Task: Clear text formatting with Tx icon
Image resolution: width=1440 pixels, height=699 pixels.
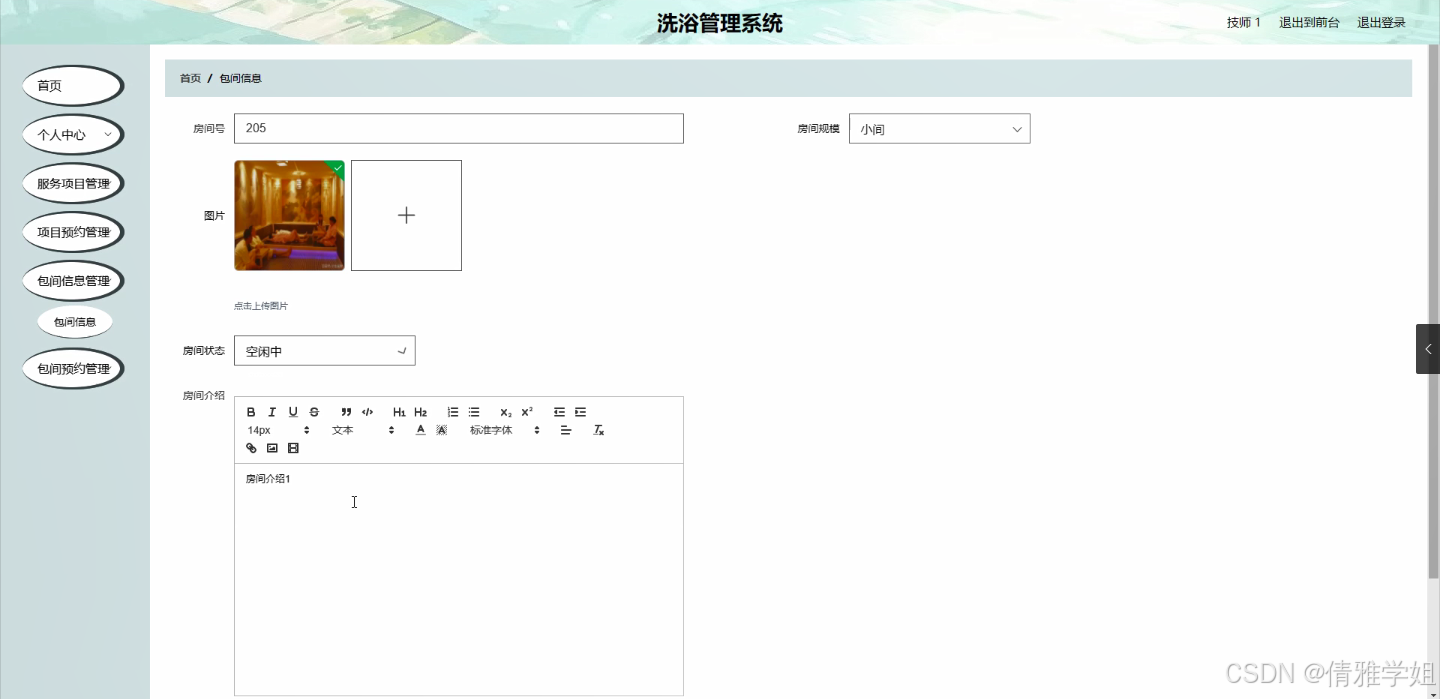Action: (x=599, y=430)
